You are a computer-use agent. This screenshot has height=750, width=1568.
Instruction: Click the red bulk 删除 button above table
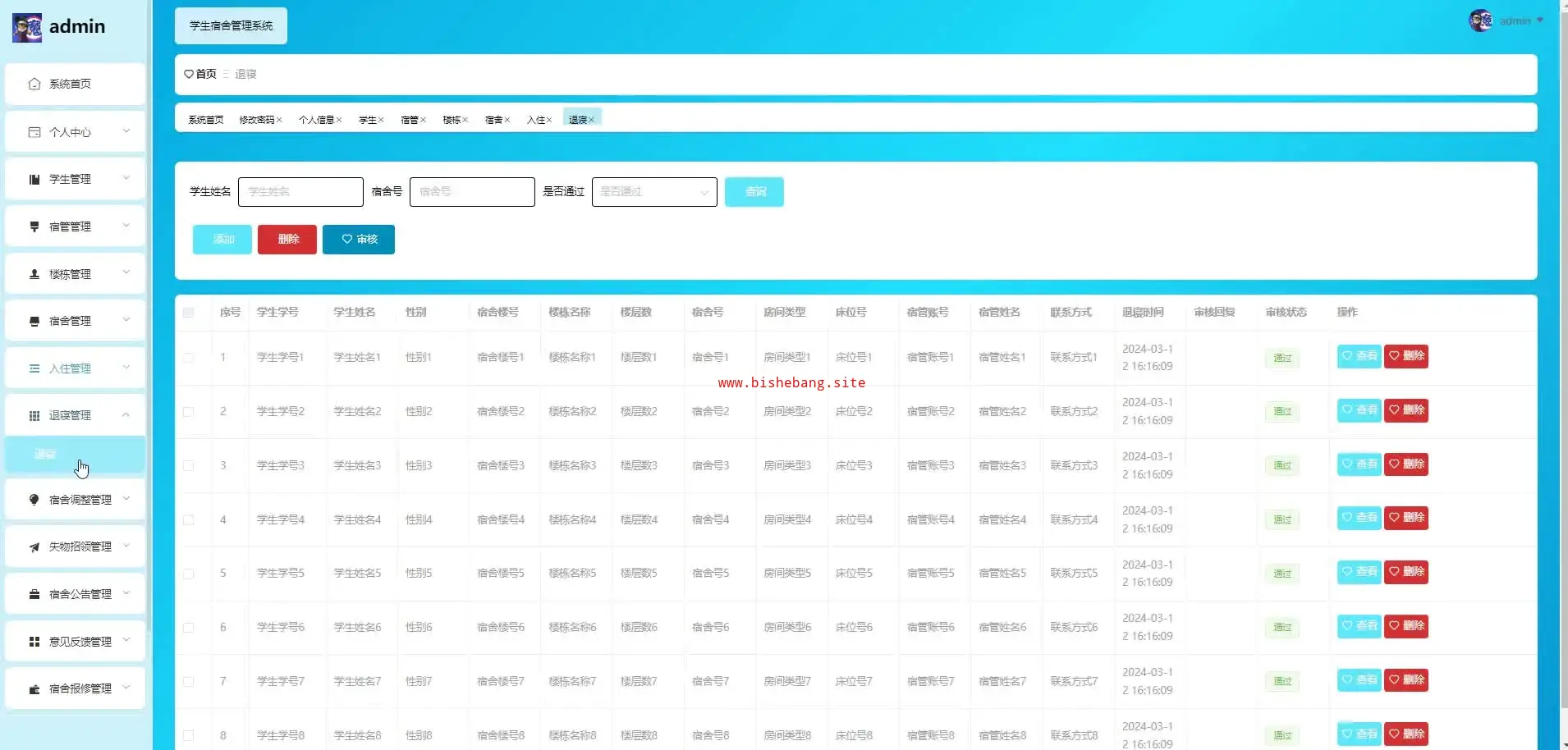tap(287, 240)
